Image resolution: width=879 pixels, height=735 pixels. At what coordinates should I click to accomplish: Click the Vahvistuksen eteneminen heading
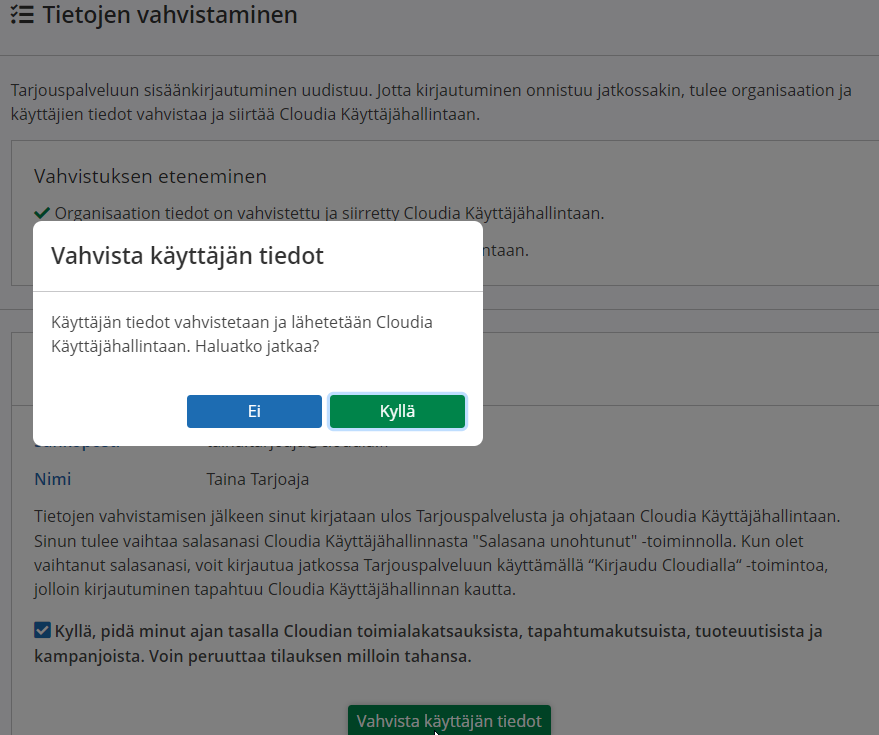150,176
